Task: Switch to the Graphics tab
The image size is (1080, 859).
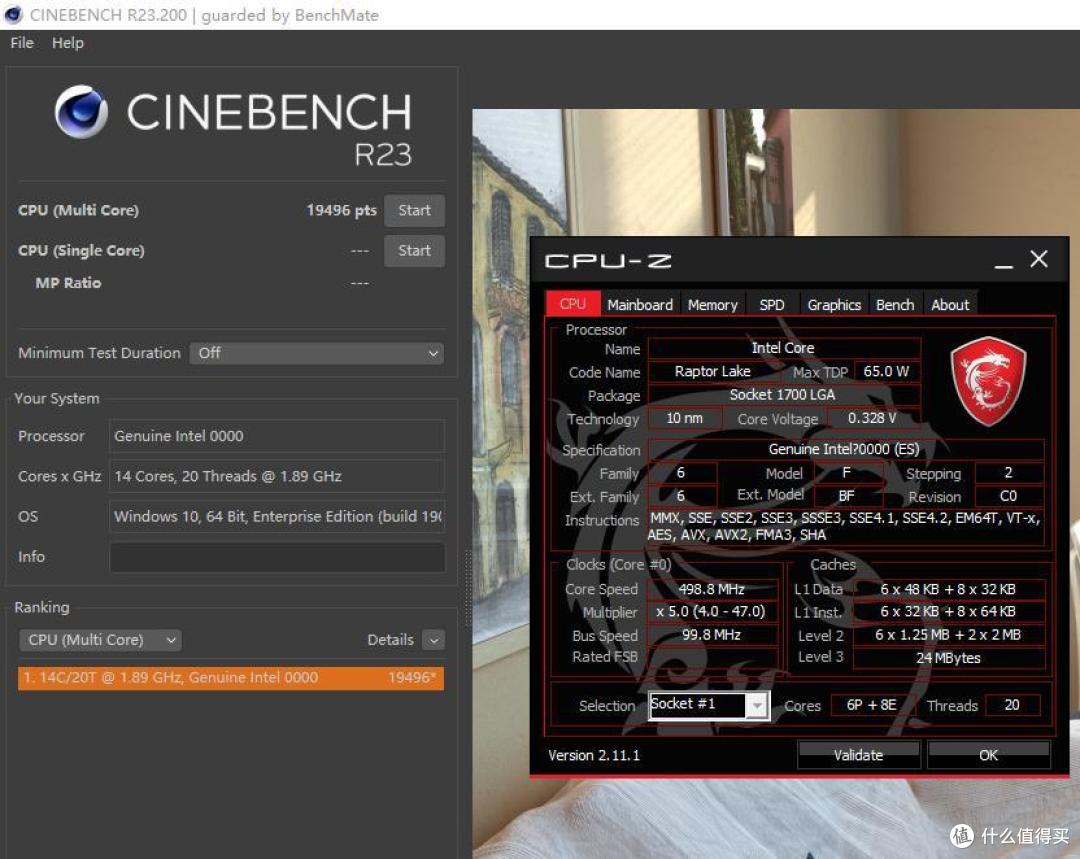Action: 833,304
